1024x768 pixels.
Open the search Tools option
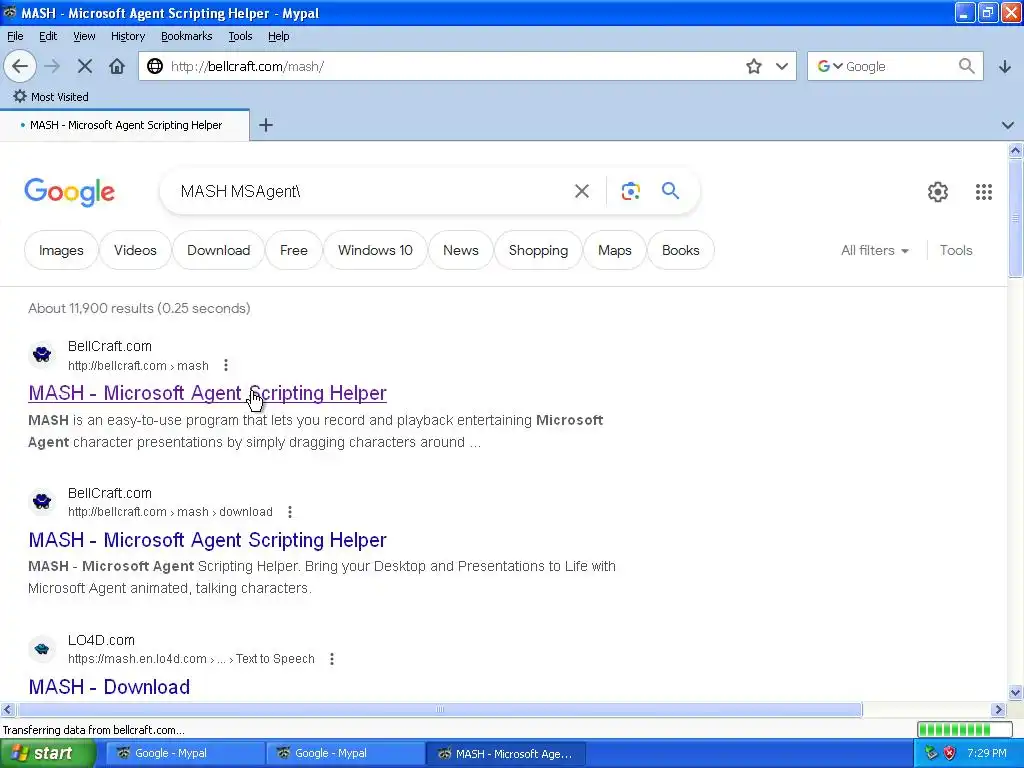tap(955, 250)
